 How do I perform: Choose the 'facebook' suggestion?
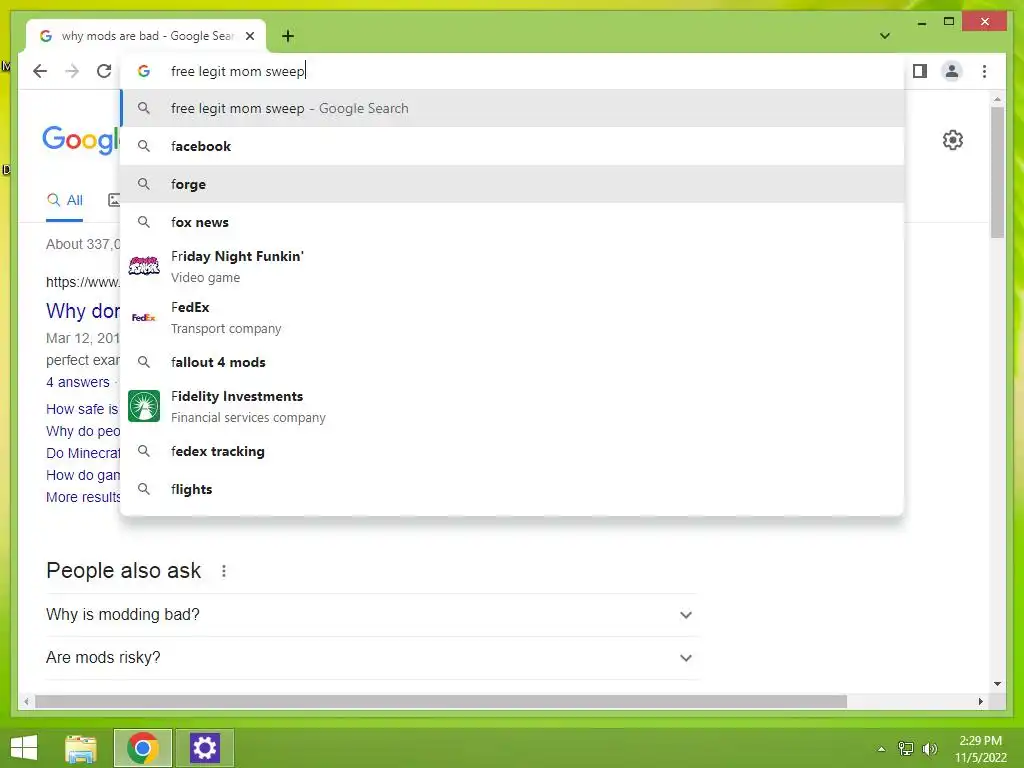tap(513, 146)
